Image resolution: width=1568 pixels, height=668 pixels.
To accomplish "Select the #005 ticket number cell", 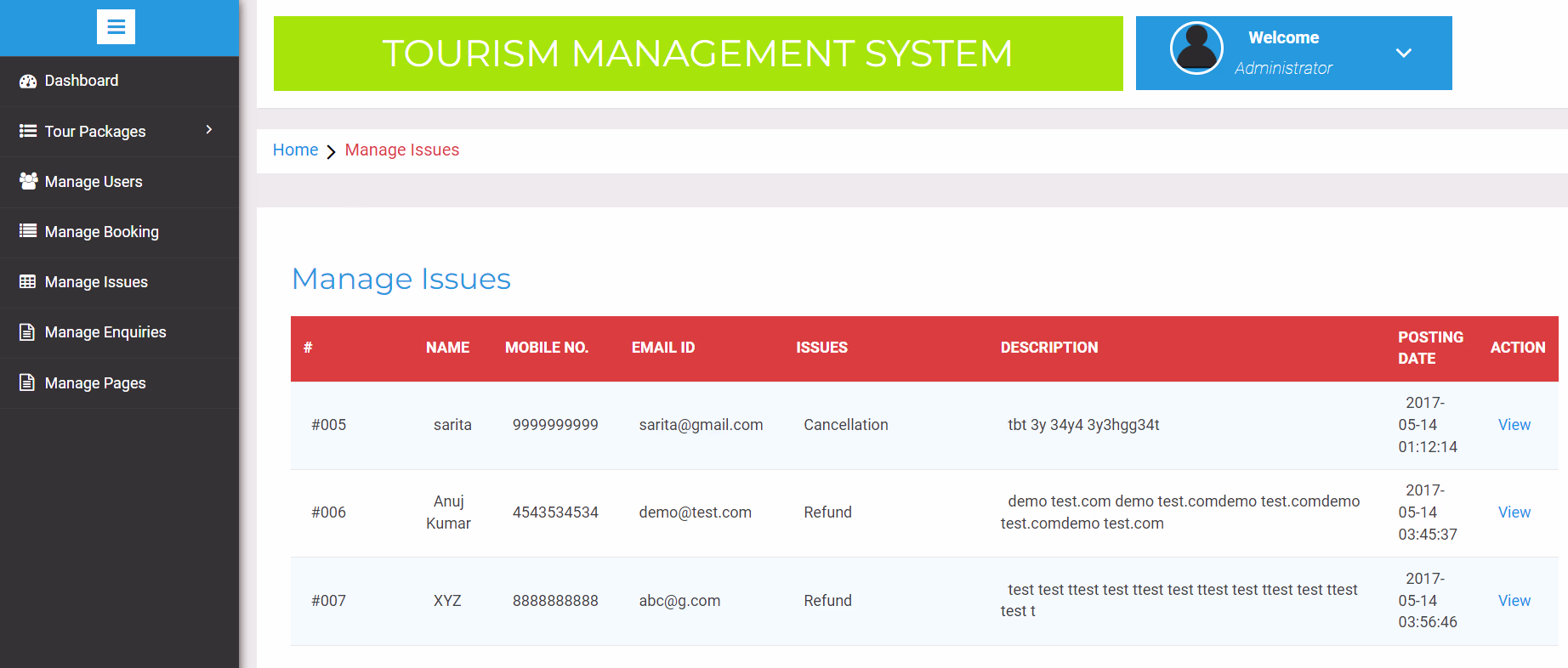I will pyautogui.click(x=328, y=425).
